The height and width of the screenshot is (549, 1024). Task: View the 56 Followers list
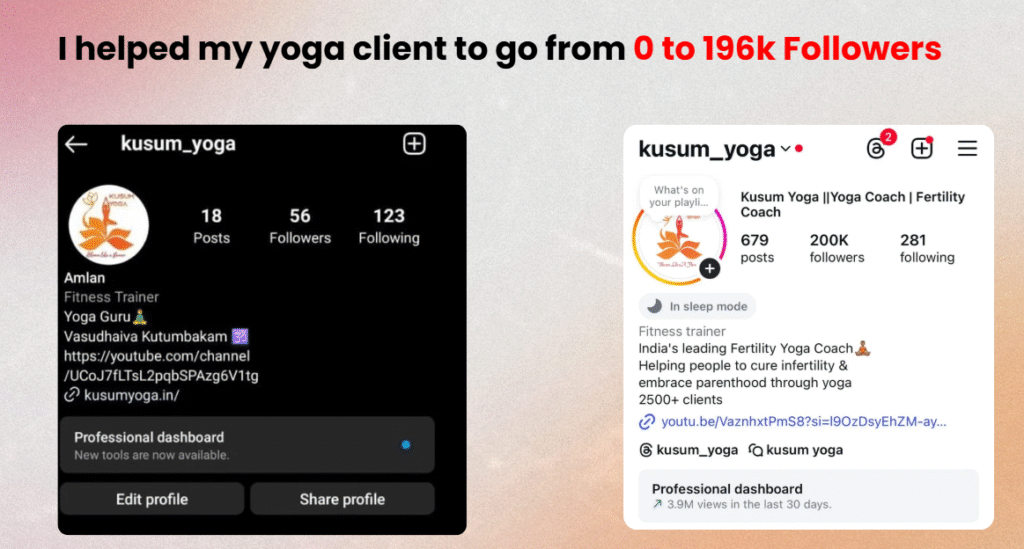(x=300, y=226)
